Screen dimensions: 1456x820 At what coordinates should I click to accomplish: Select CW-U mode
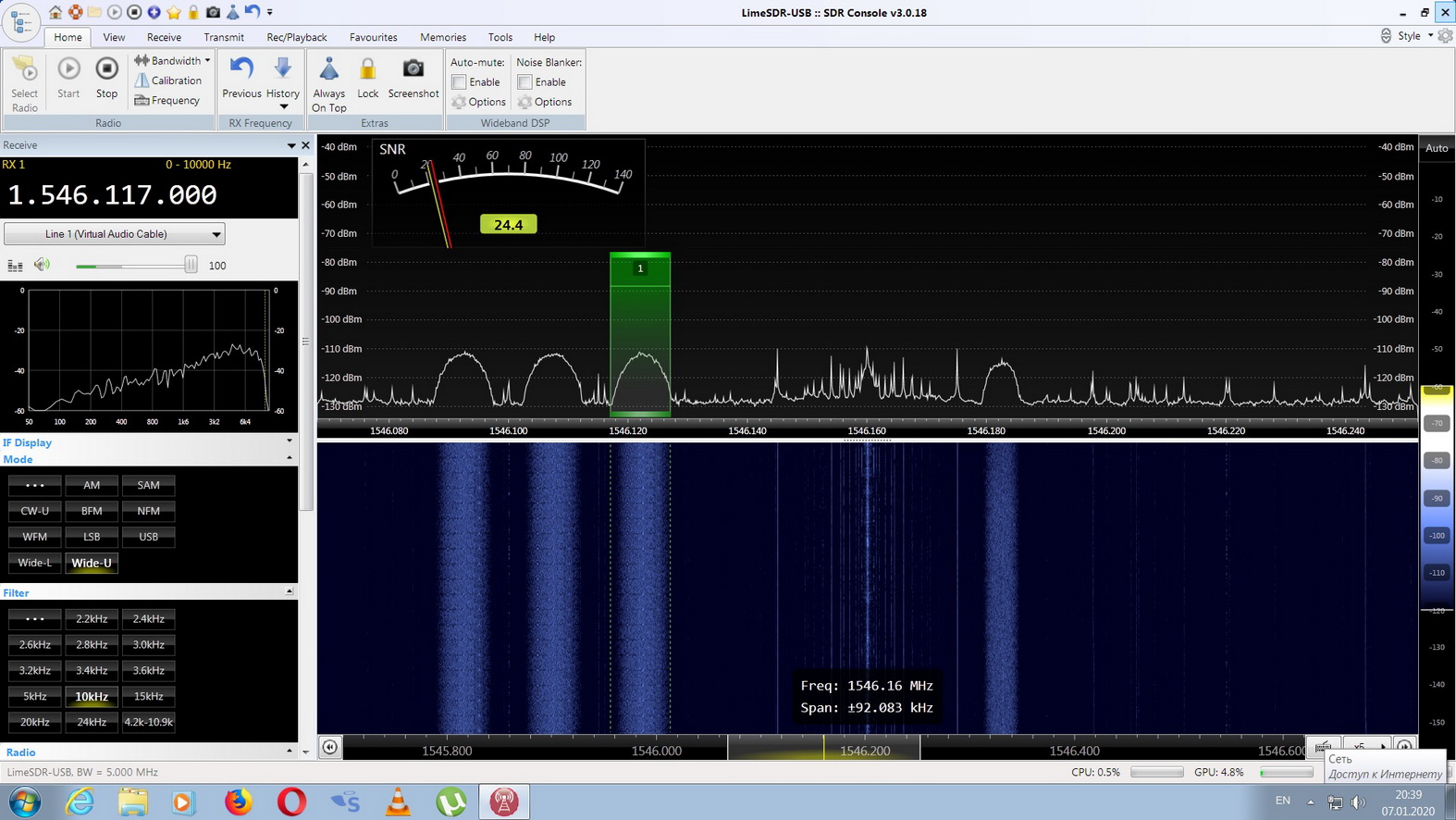tap(35, 511)
